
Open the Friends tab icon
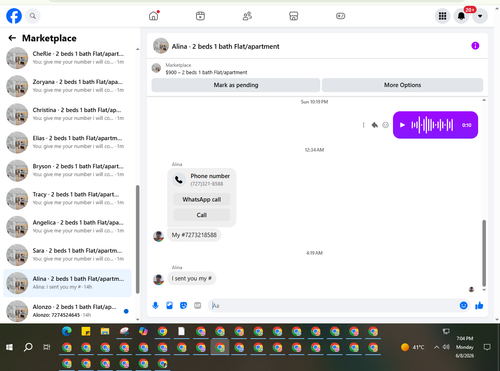click(247, 16)
